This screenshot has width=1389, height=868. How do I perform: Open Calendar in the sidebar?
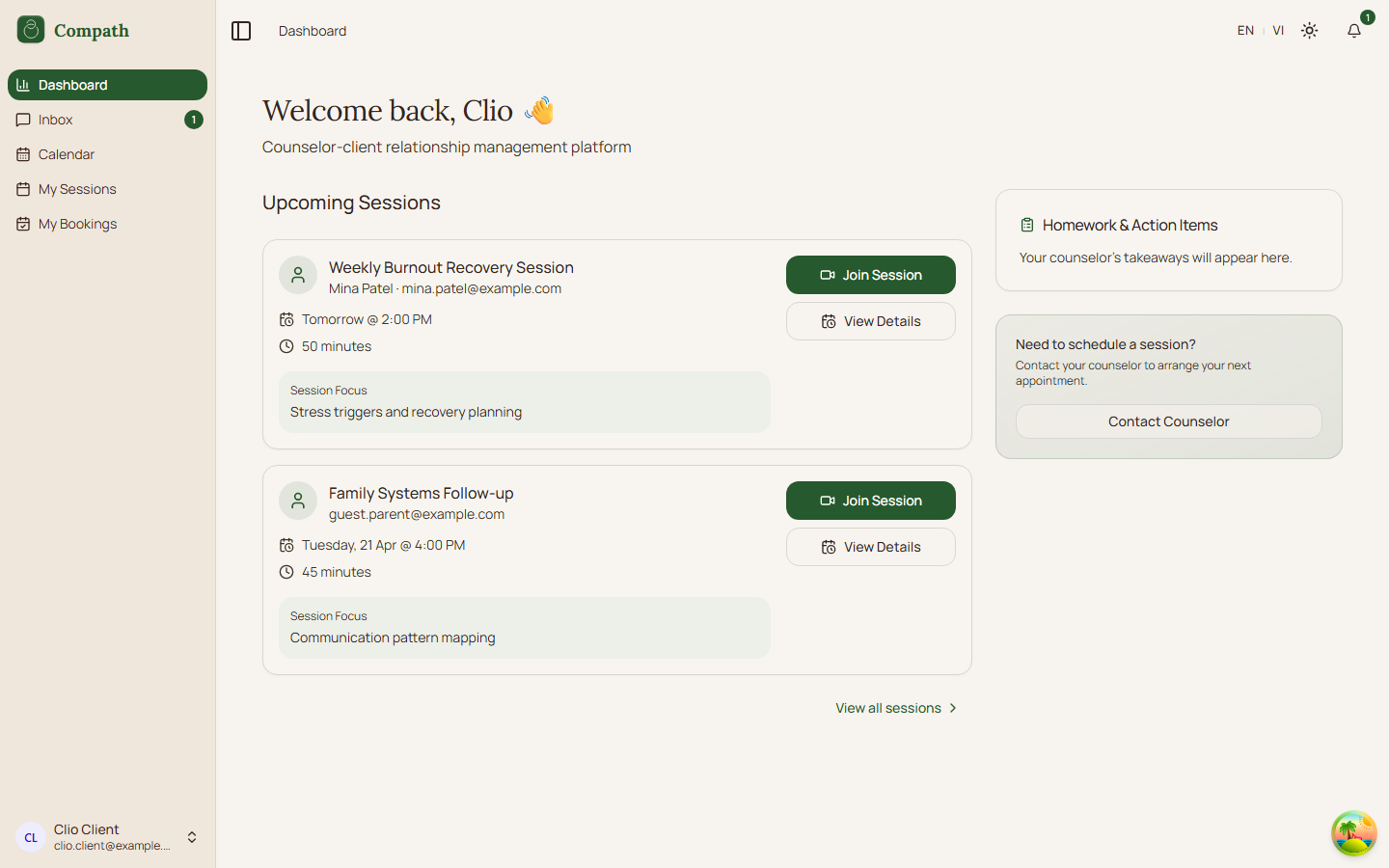(67, 154)
